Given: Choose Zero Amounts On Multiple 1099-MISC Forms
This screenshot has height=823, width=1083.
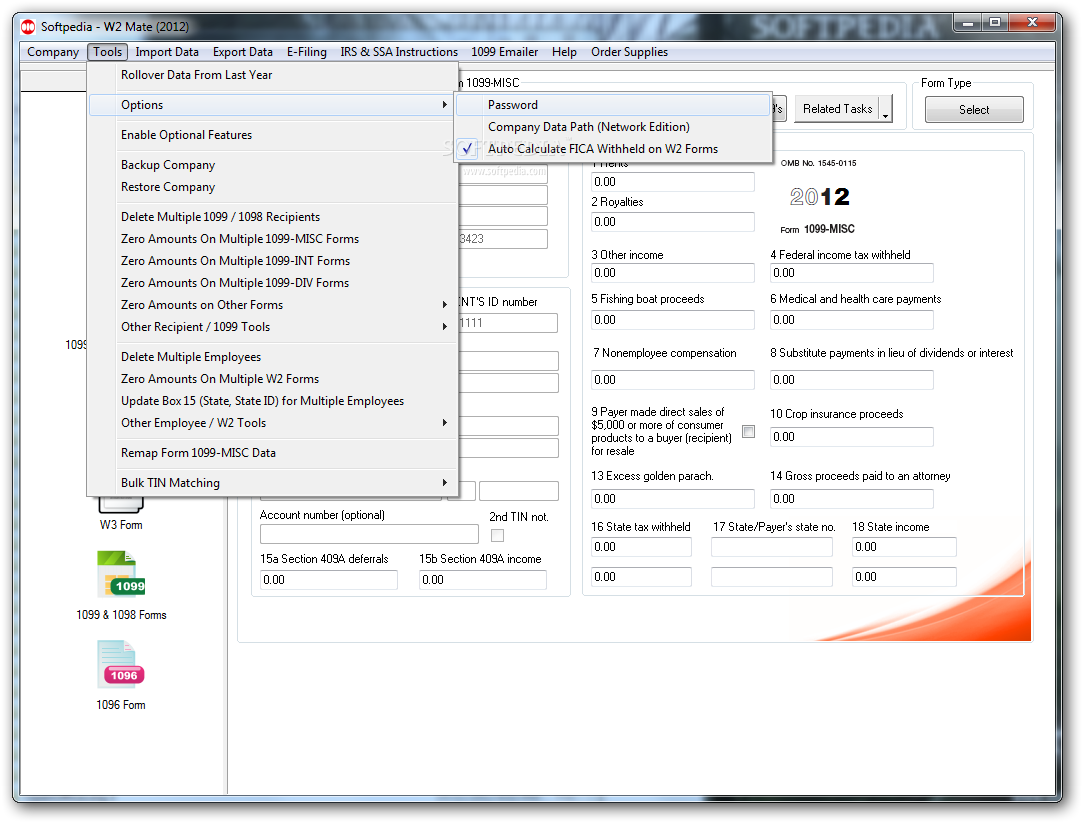Looking at the screenshot, I should [x=273, y=239].
